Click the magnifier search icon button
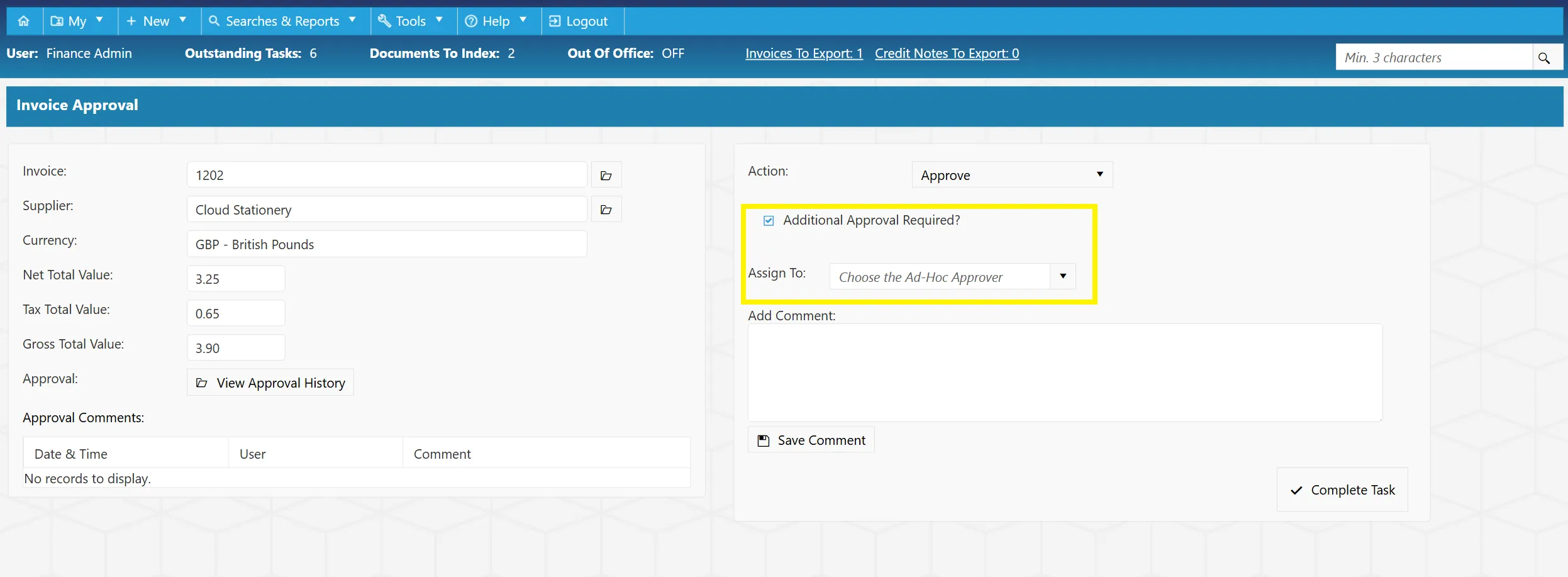The width and height of the screenshot is (1568, 577). coord(1545,58)
